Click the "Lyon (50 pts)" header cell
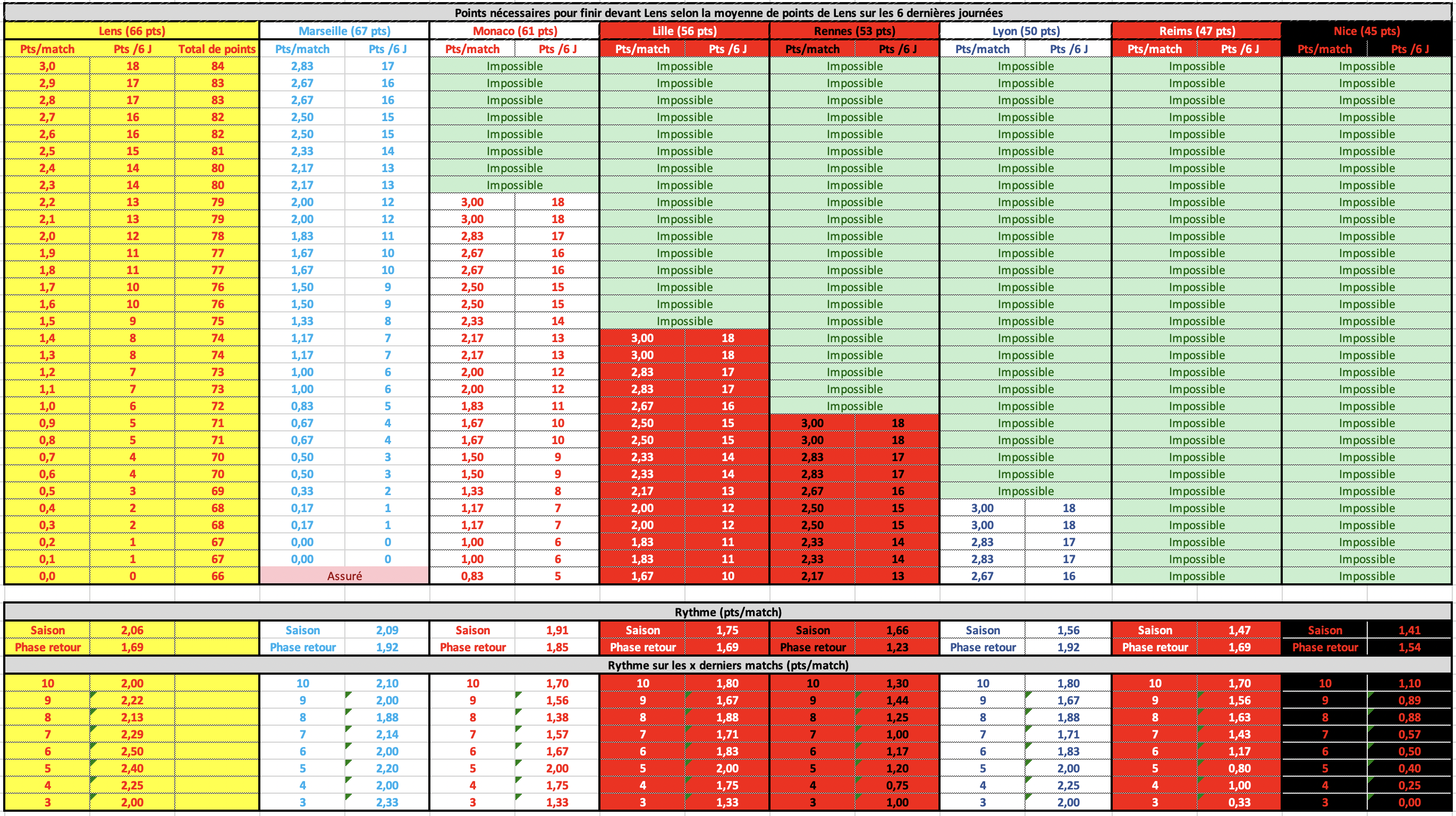 [1026, 31]
